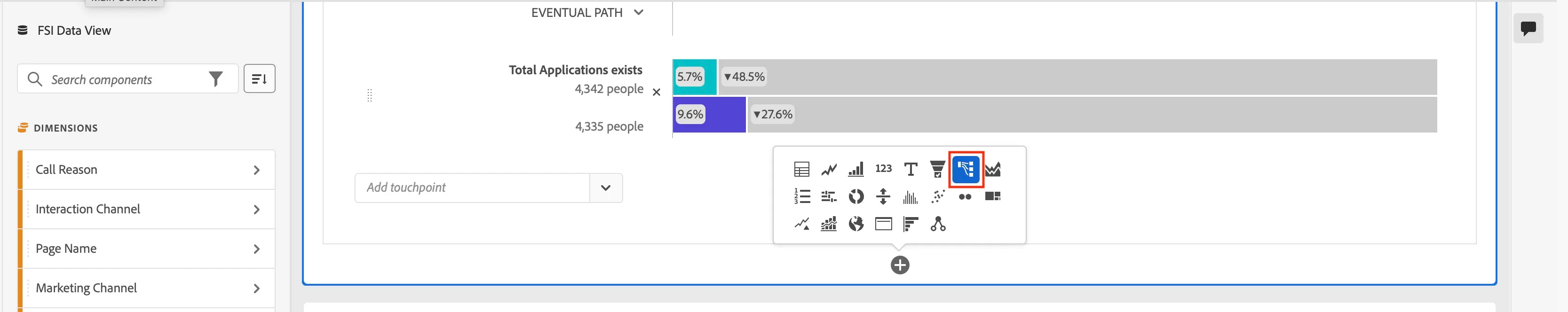Viewport: 1568px width, 312px height.
Task: Click the sort components button
Action: point(259,78)
